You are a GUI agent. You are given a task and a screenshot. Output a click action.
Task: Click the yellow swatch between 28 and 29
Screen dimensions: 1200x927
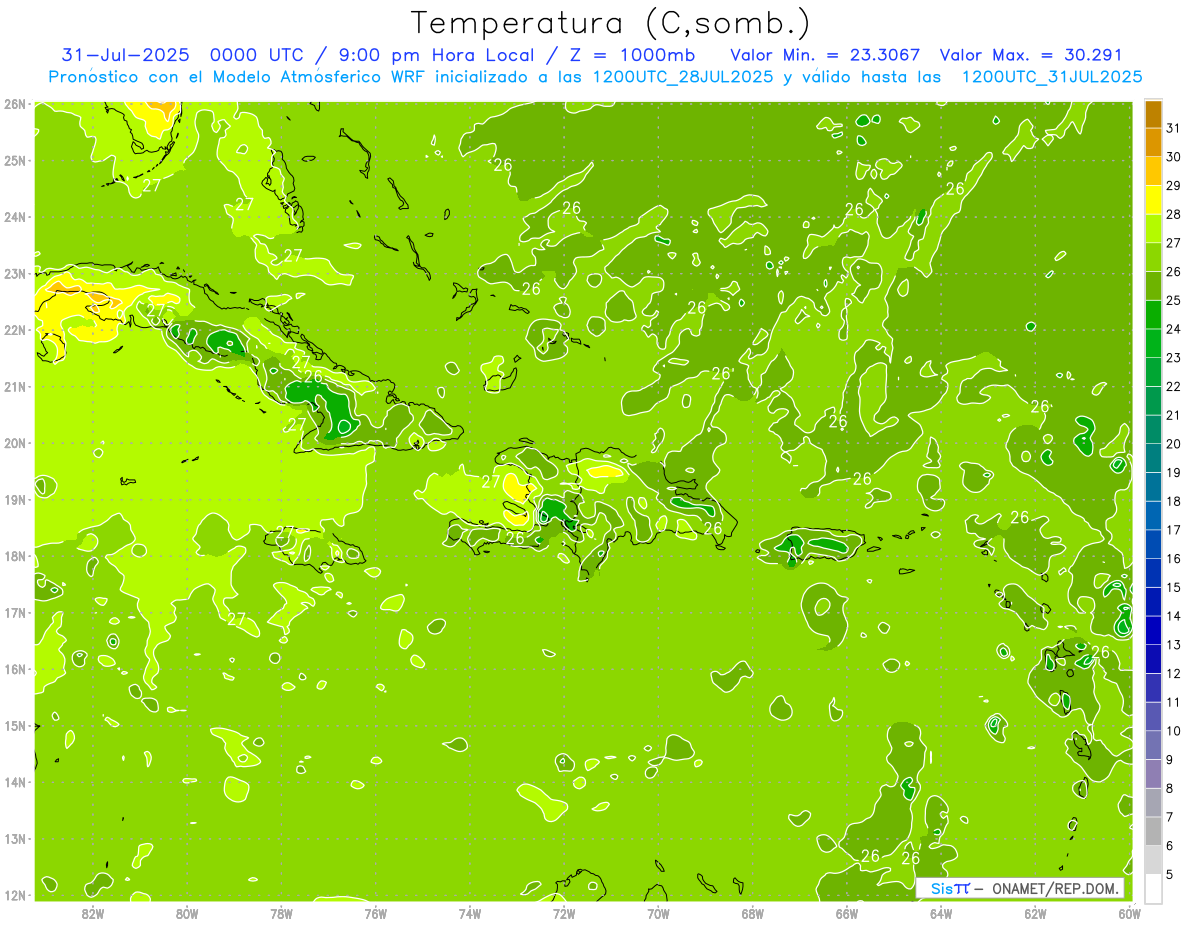(1154, 199)
